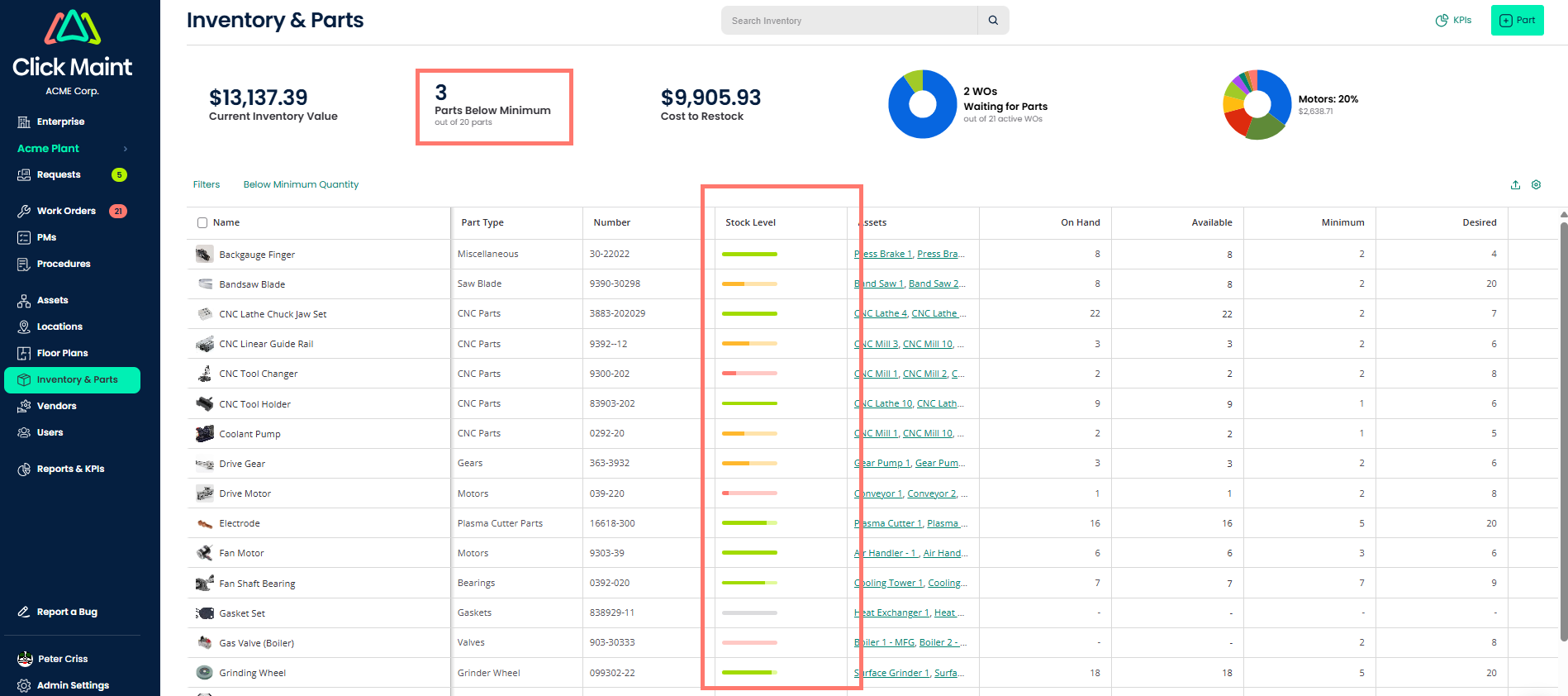1568x696 pixels.
Task: Click into the Search Inventory field
Action: pos(848,21)
